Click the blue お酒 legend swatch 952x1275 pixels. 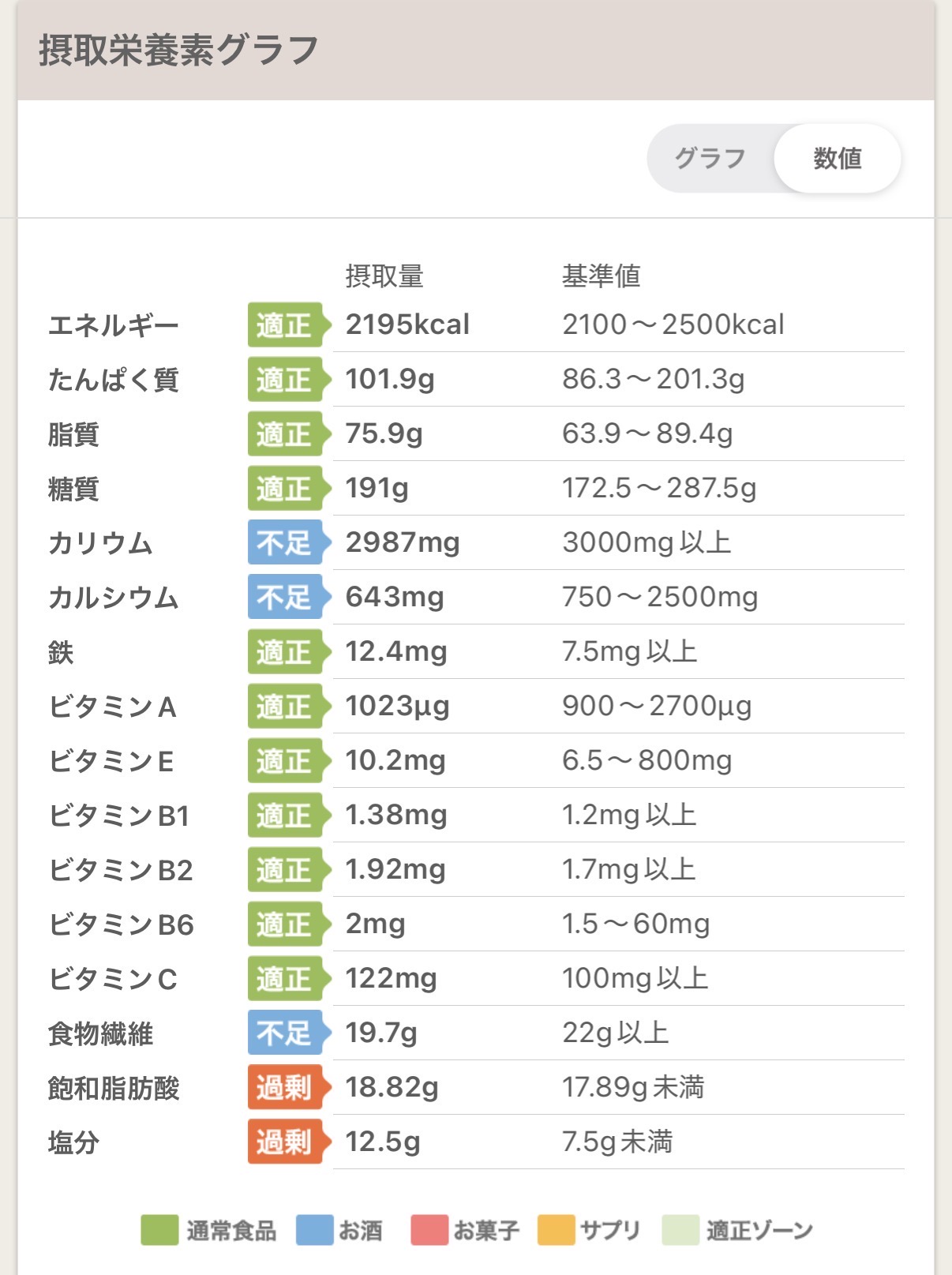click(x=314, y=1230)
